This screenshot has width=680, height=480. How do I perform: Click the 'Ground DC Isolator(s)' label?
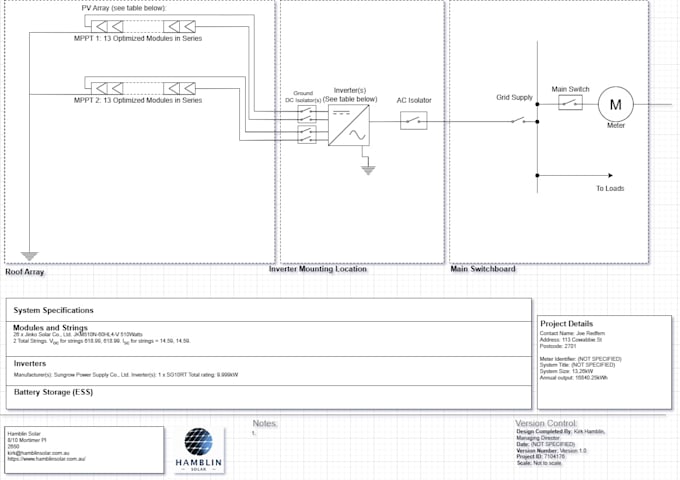pyautogui.click(x=303, y=97)
